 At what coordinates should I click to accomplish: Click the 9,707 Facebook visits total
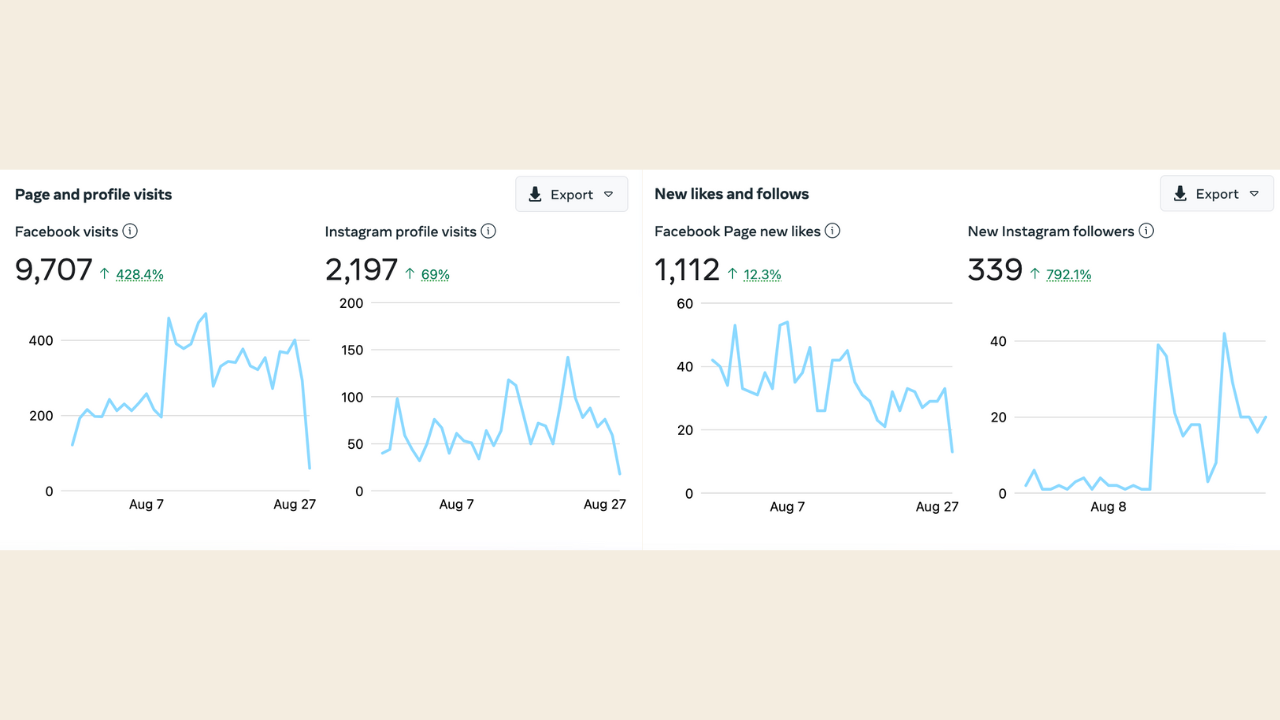point(54,270)
